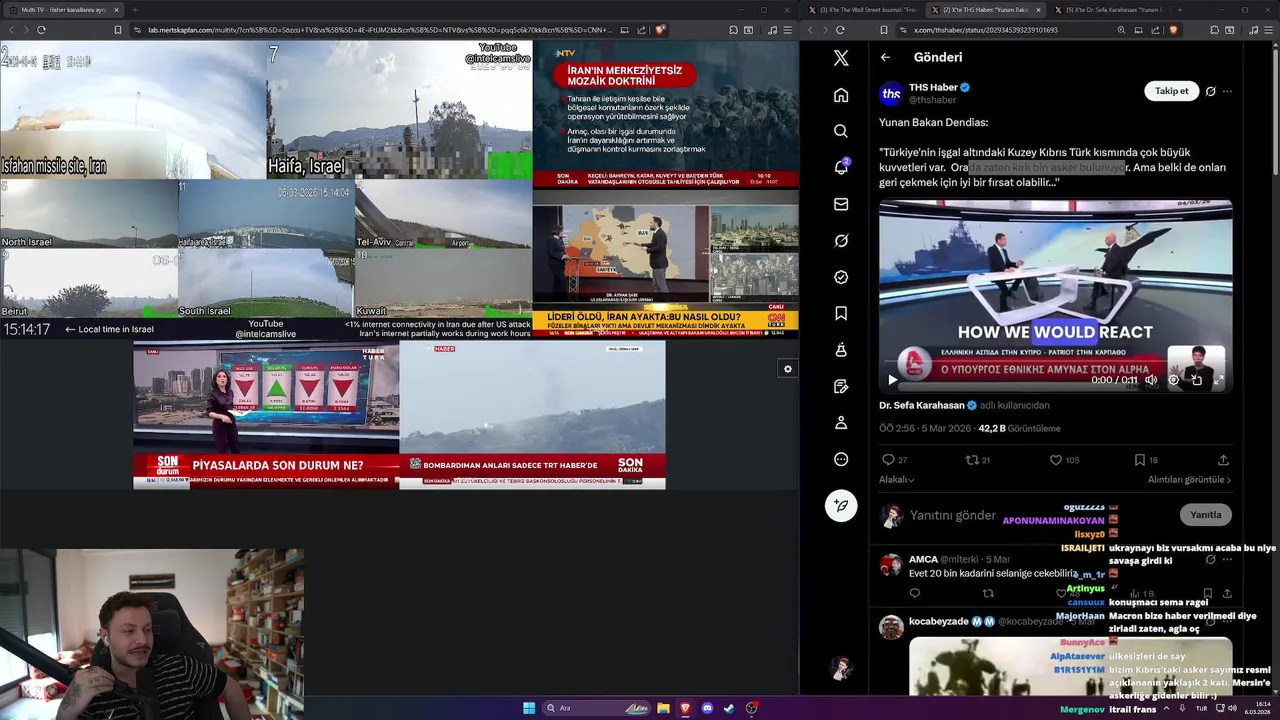Open Dr. Sefa Karahasan profile link
This screenshot has height=720, width=1280.
[921, 405]
